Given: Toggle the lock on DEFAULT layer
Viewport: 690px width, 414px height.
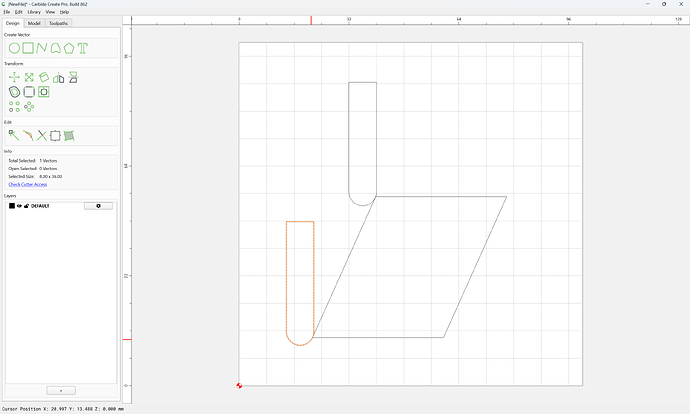Looking at the screenshot, I should [26, 206].
